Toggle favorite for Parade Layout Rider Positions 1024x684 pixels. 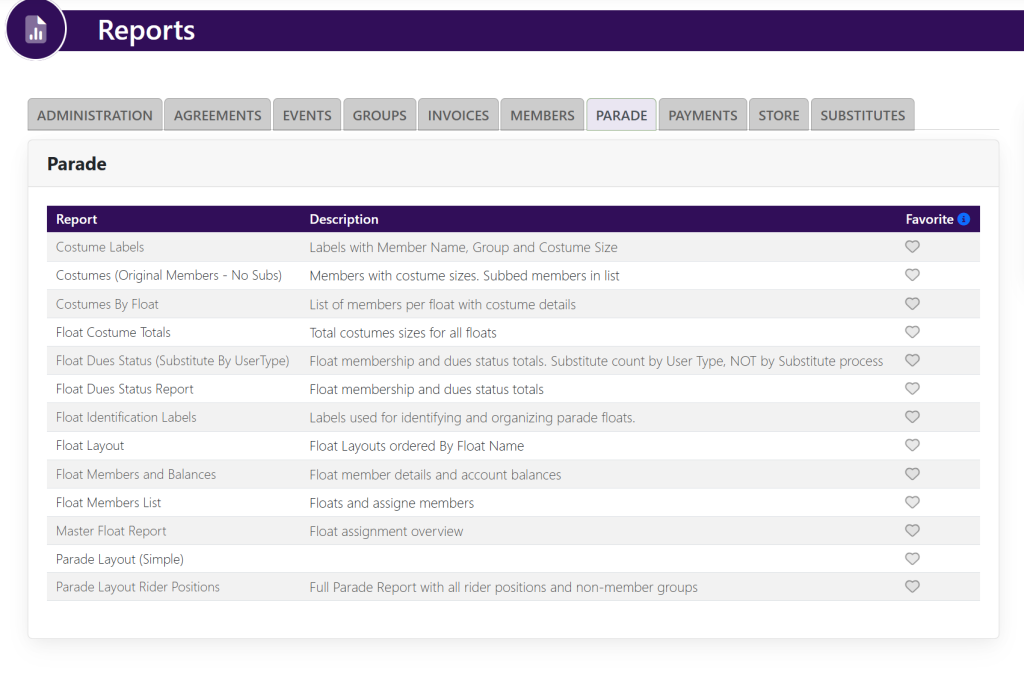point(912,587)
